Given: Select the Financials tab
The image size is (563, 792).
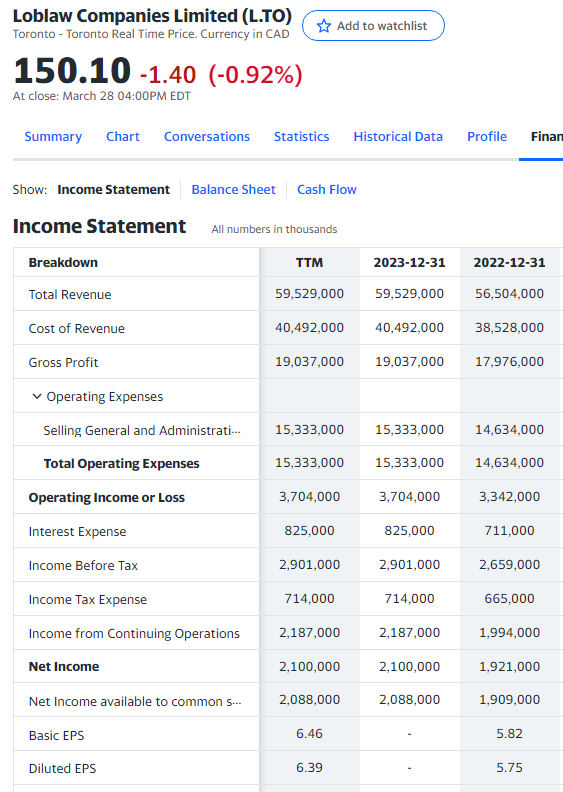Looking at the screenshot, I should [547, 136].
